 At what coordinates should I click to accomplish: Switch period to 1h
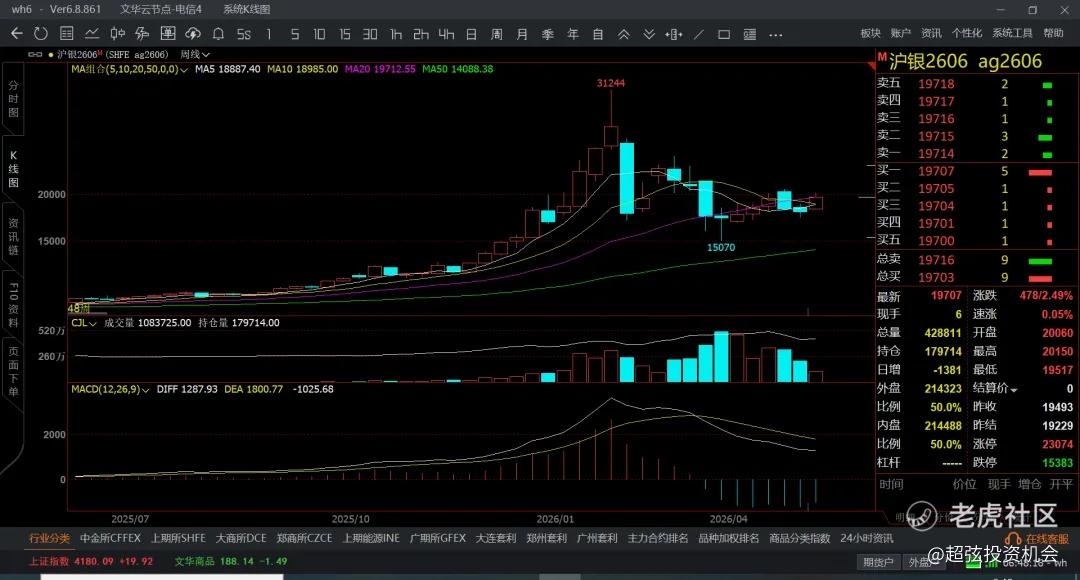396,34
